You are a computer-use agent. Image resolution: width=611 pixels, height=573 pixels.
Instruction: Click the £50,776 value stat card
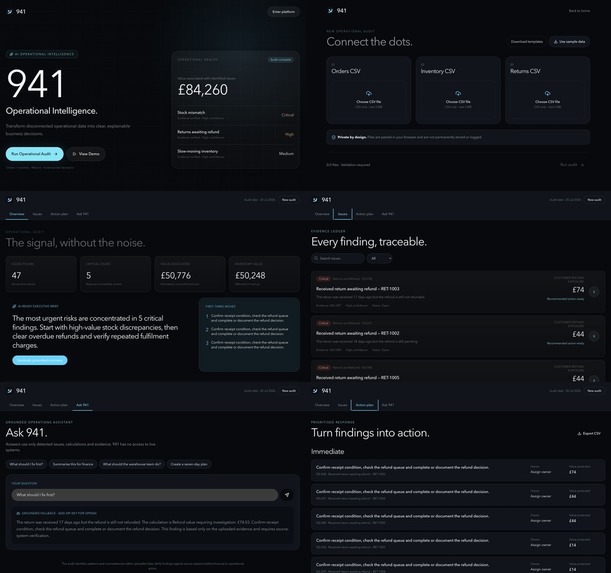click(x=190, y=274)
